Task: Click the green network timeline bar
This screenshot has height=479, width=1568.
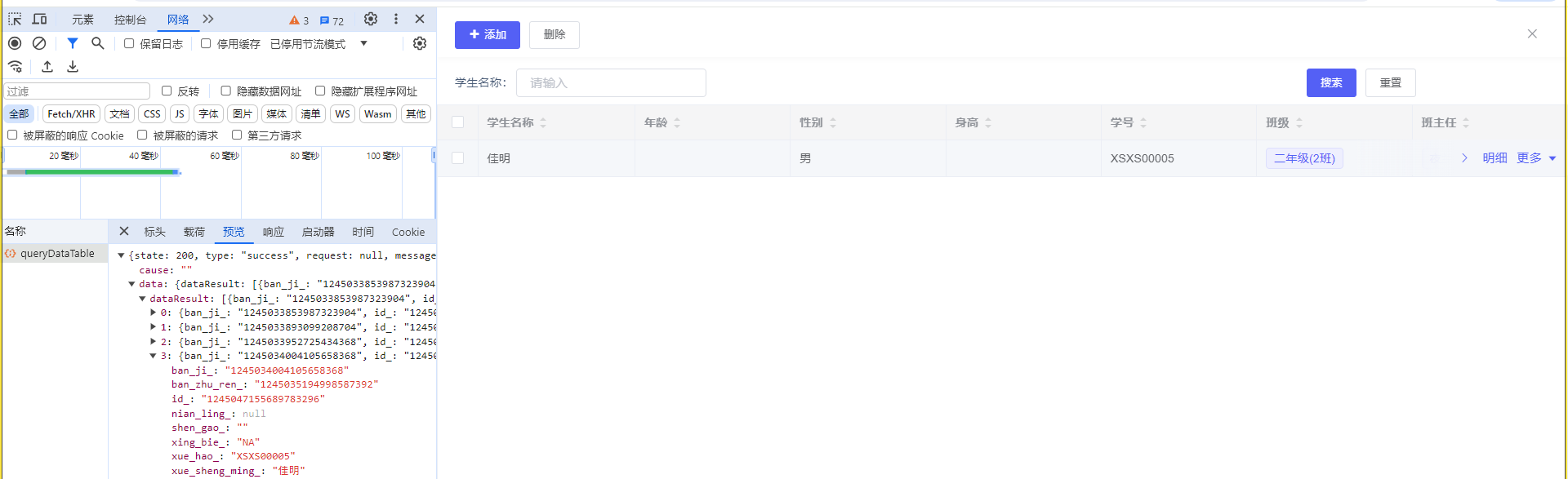Action: (98, 172)
